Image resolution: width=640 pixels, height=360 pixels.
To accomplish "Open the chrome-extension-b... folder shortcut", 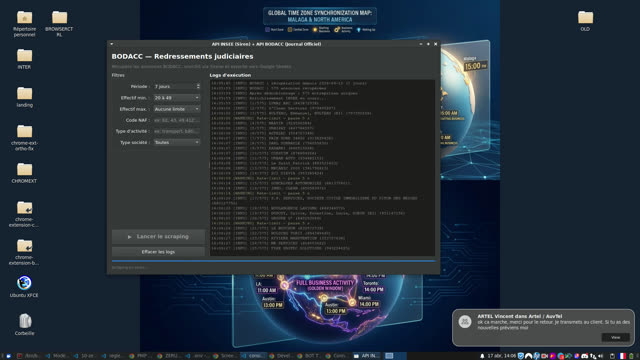I will [x=24, y=251].
